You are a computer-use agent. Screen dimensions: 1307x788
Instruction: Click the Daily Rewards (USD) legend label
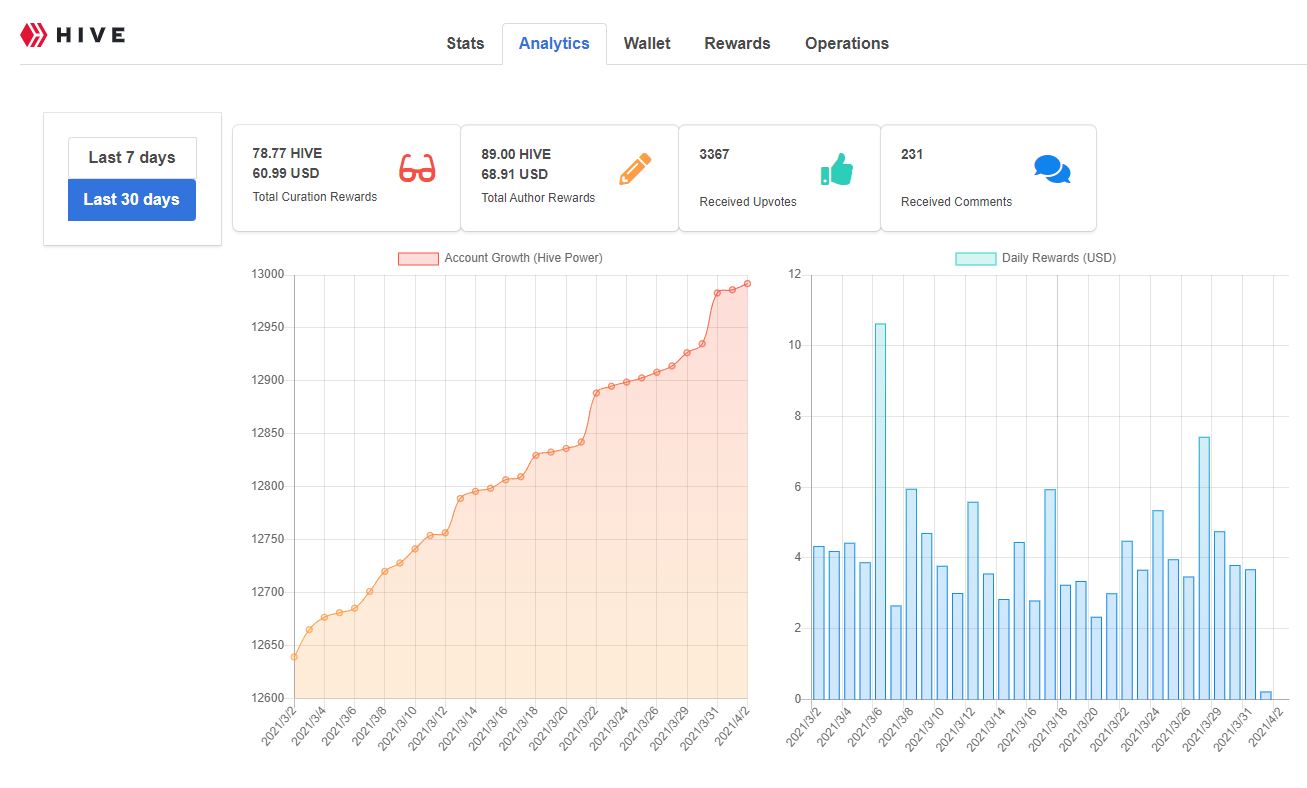[1059, 258]
